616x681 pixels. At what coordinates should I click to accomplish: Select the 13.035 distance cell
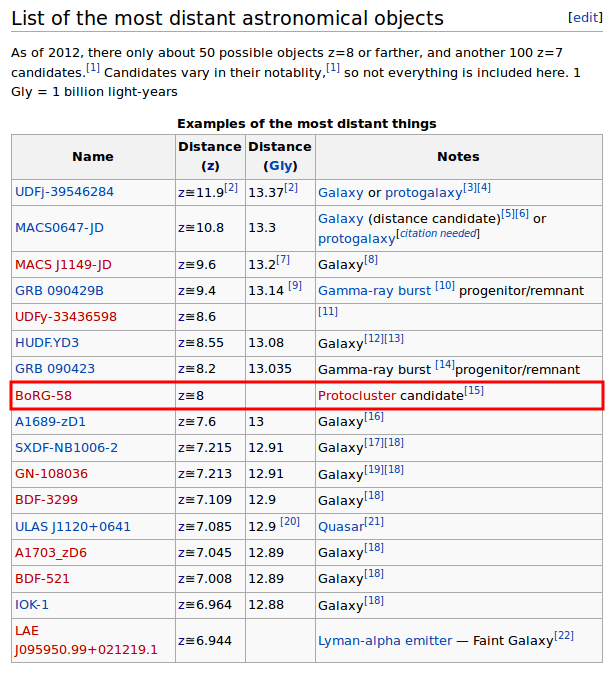point(280,369)
